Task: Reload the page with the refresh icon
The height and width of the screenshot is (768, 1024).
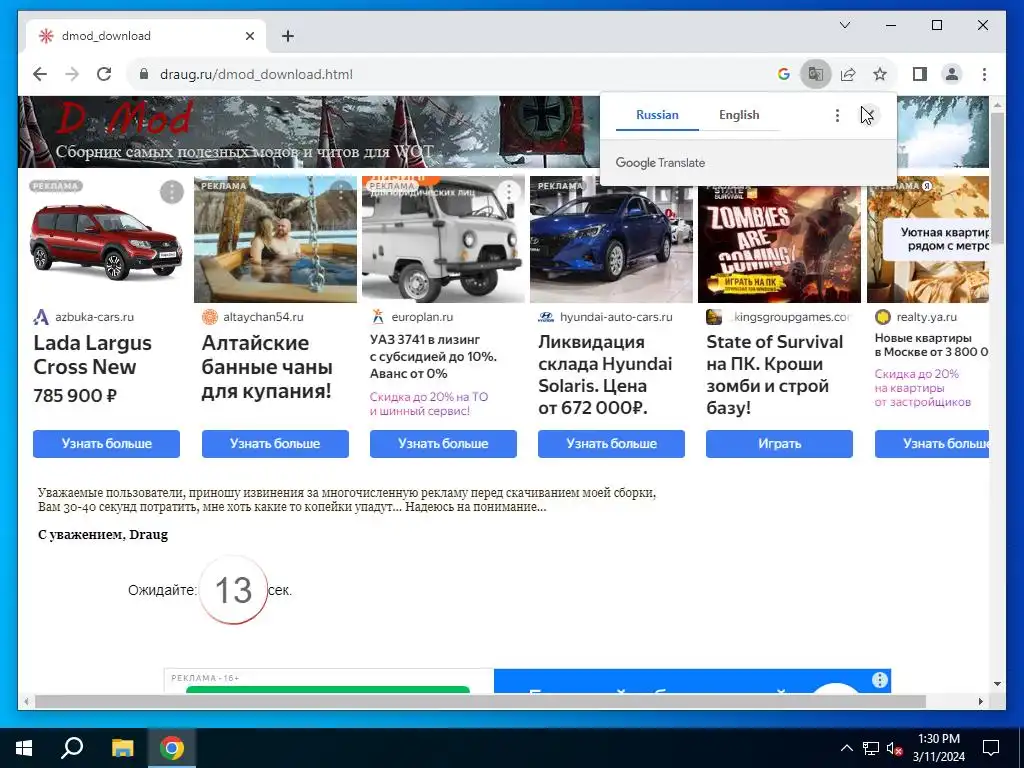Action: [104, 74]
